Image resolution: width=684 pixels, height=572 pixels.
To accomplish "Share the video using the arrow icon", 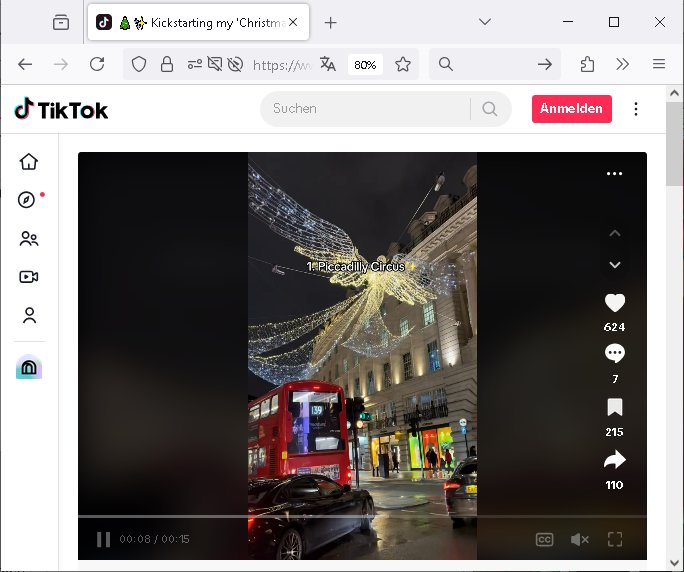I will coord(614,460).
